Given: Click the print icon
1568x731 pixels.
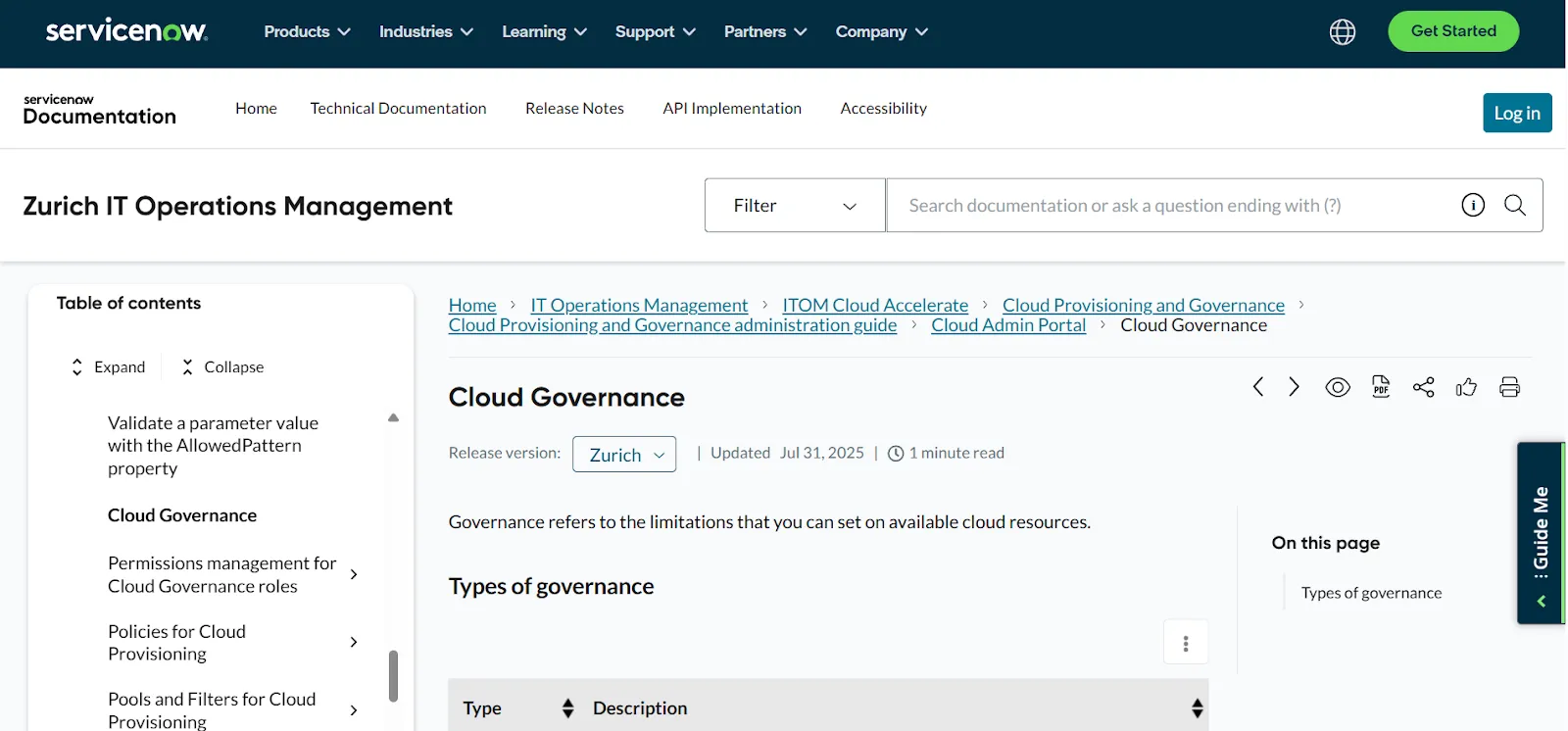Looking at the screenshot, I should (x=1510, y=387).
